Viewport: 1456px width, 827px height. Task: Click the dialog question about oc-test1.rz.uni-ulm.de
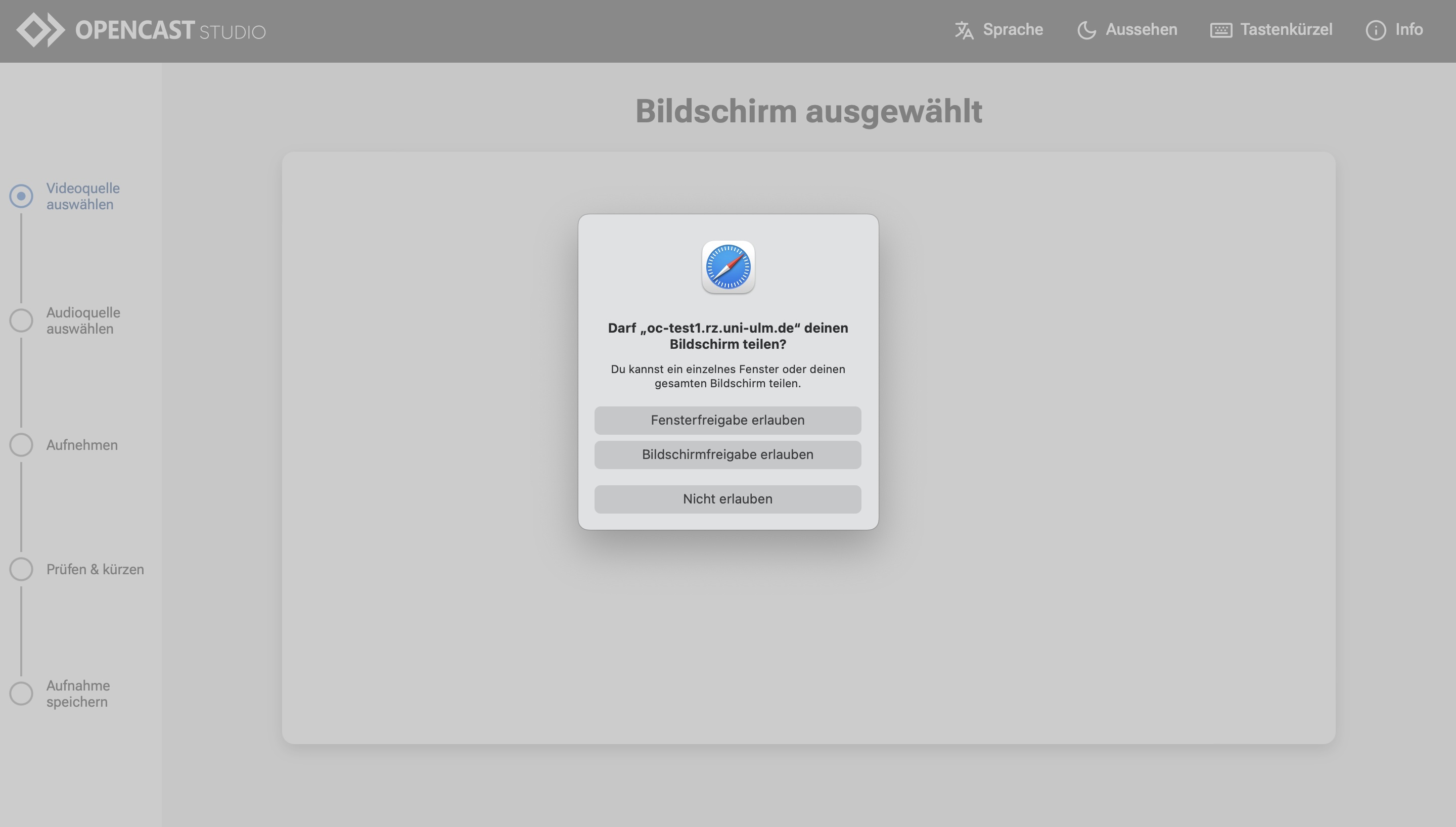click(x=728, y=336)
